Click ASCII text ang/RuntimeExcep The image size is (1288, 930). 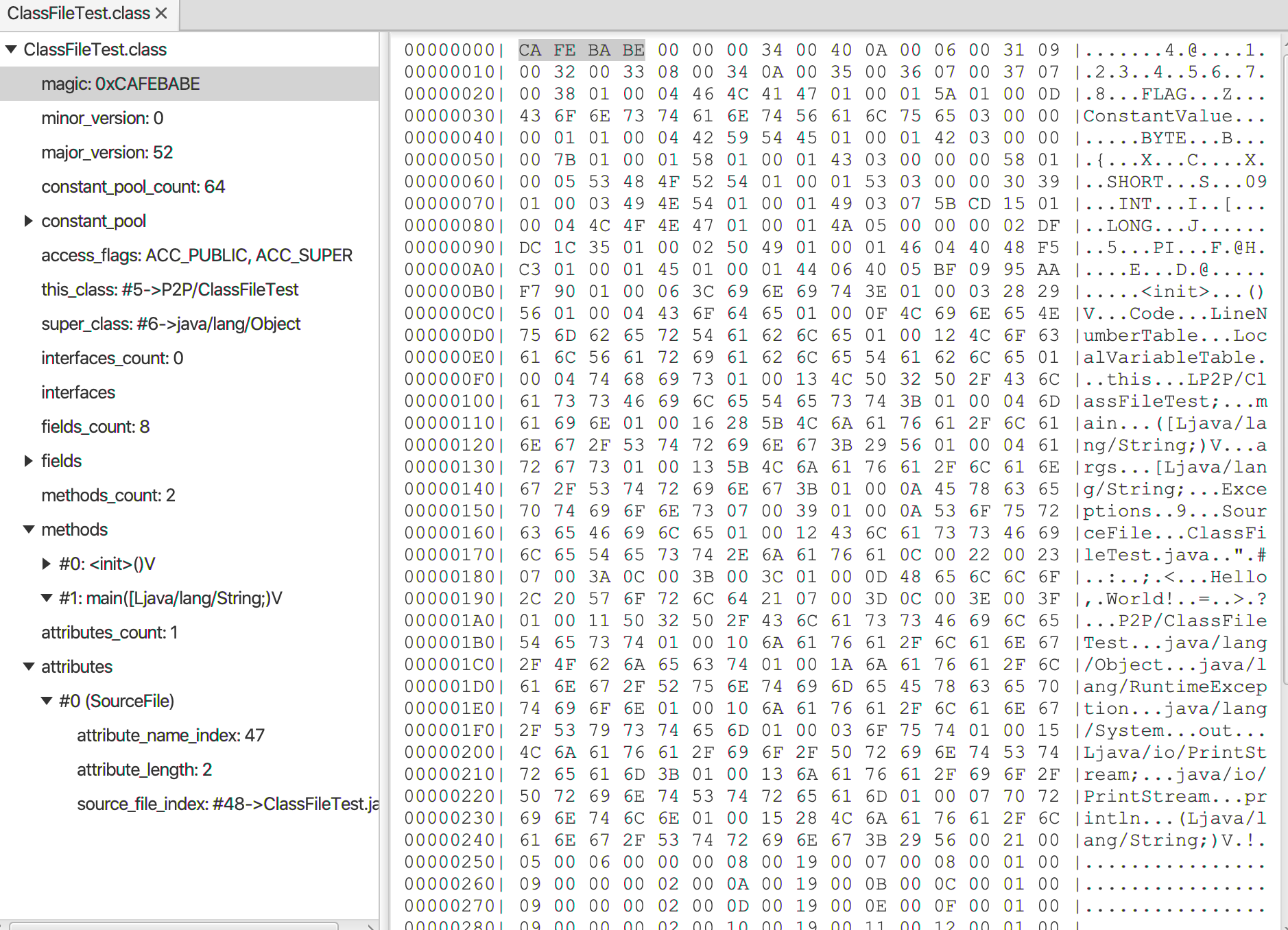1175,687
